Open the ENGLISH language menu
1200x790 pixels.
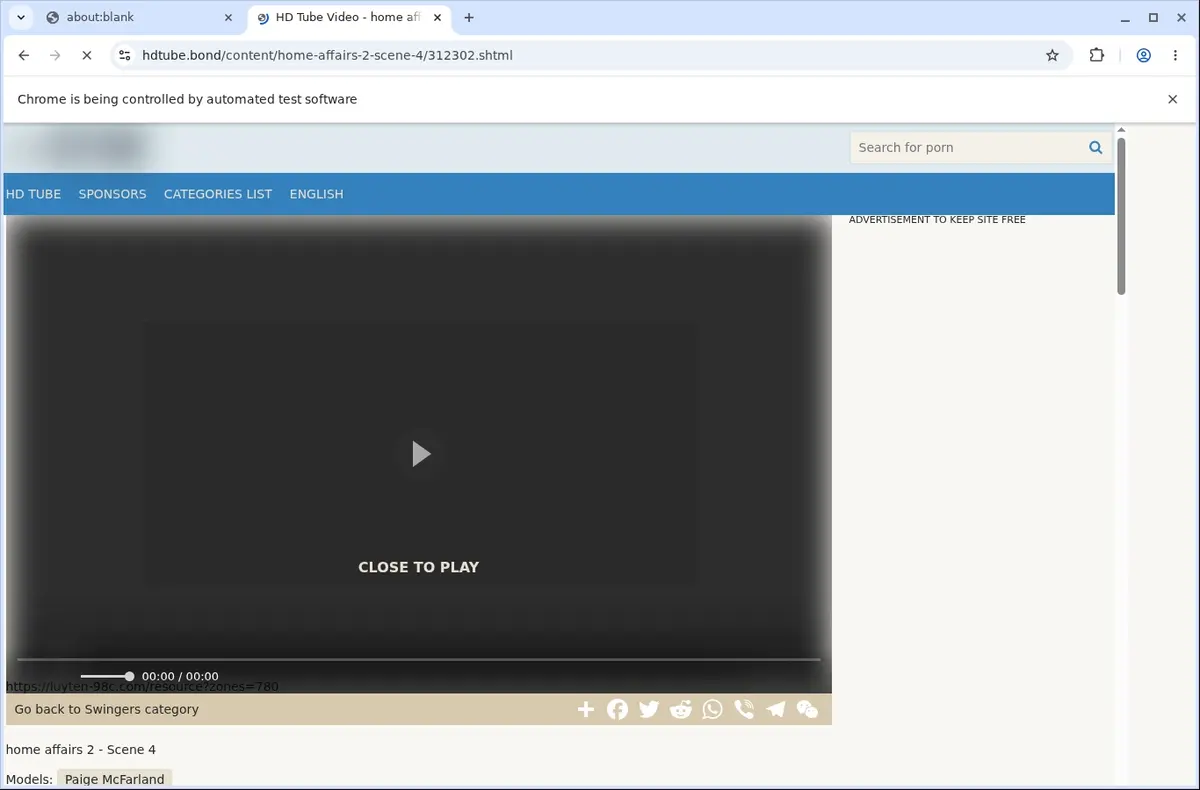pyautogui.click(x=316, y=194)
